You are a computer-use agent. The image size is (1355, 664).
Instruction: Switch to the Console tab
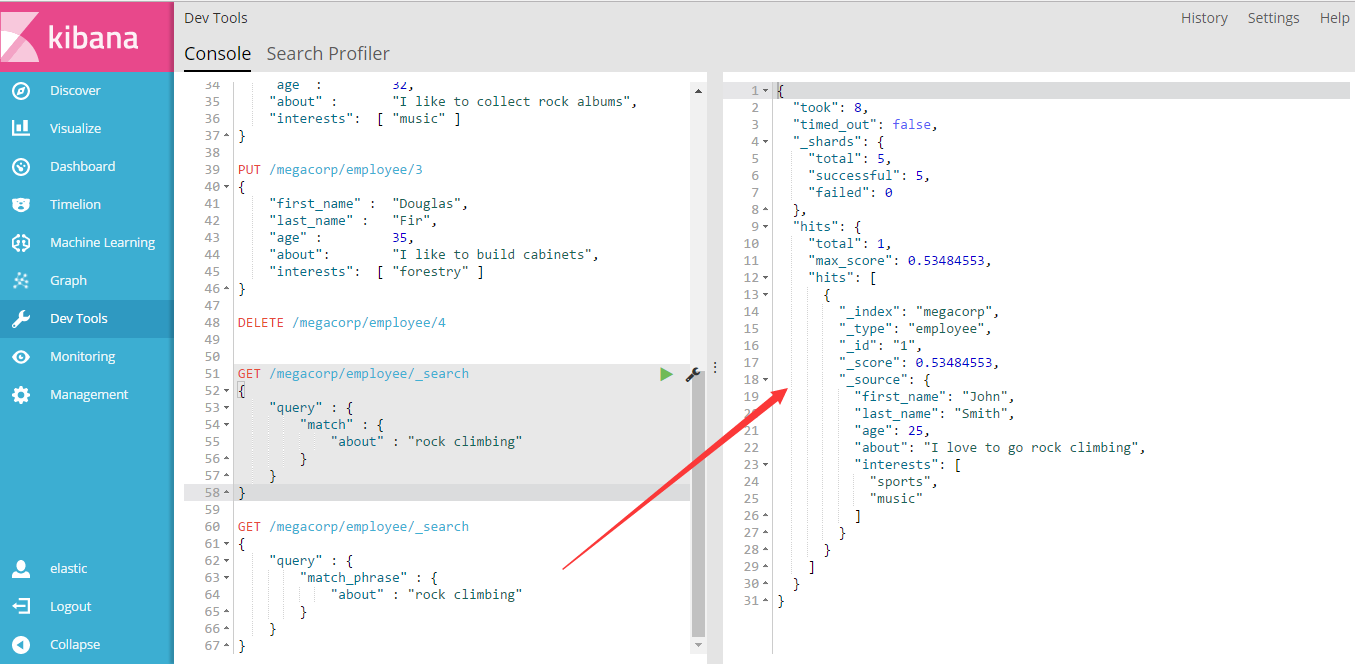[x=217, y=54]
